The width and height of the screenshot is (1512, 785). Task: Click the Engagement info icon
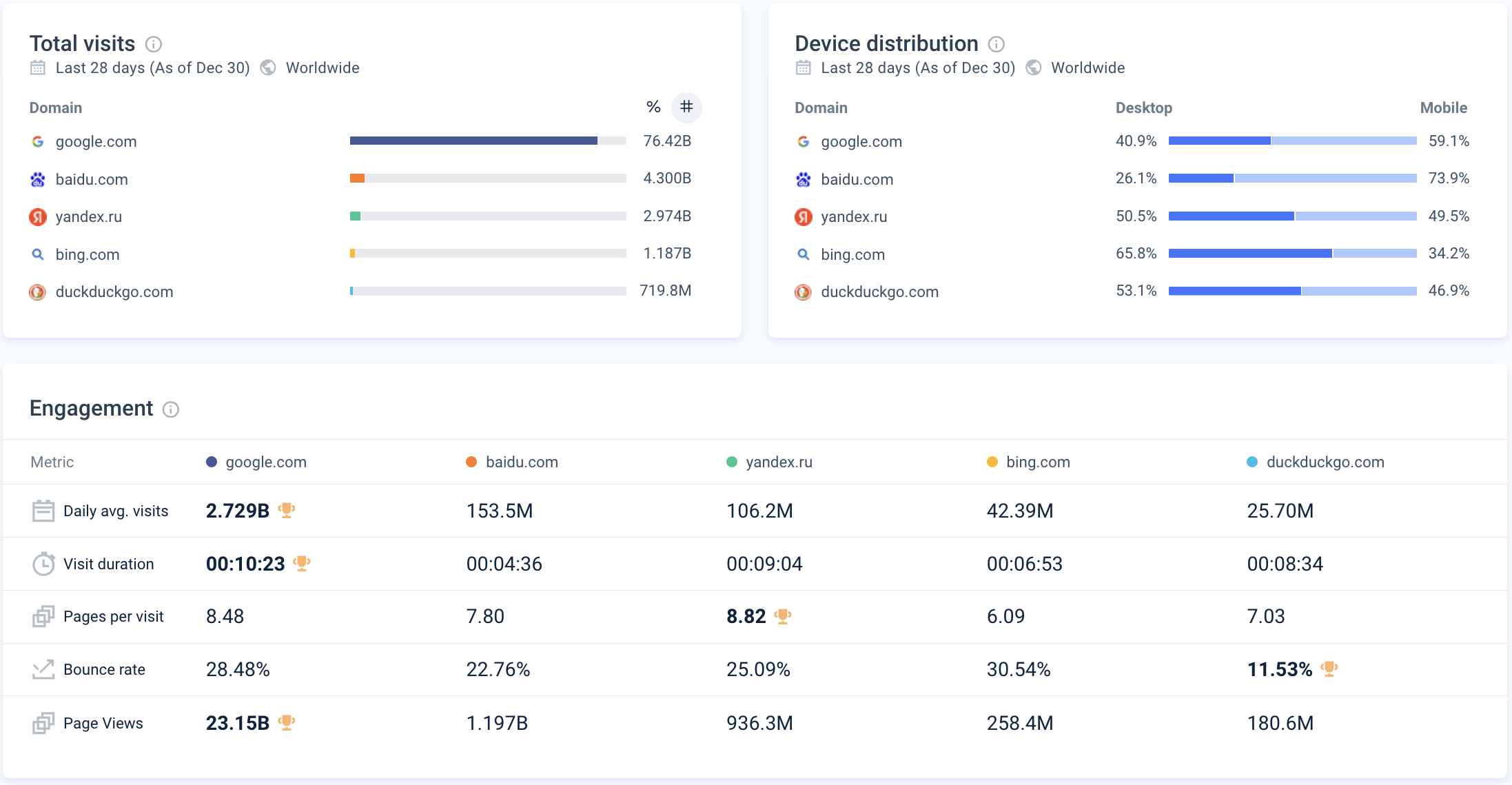171,409
